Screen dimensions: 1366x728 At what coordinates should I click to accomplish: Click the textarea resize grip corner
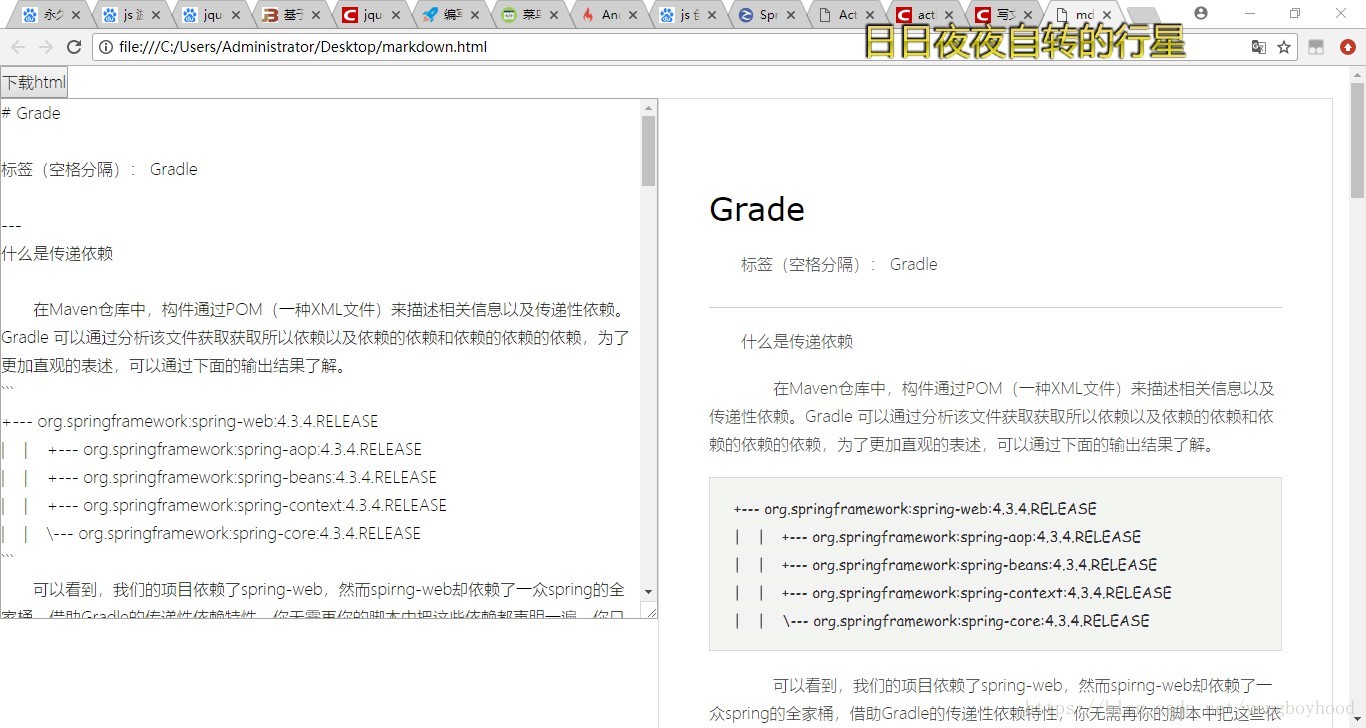point(650,611)
